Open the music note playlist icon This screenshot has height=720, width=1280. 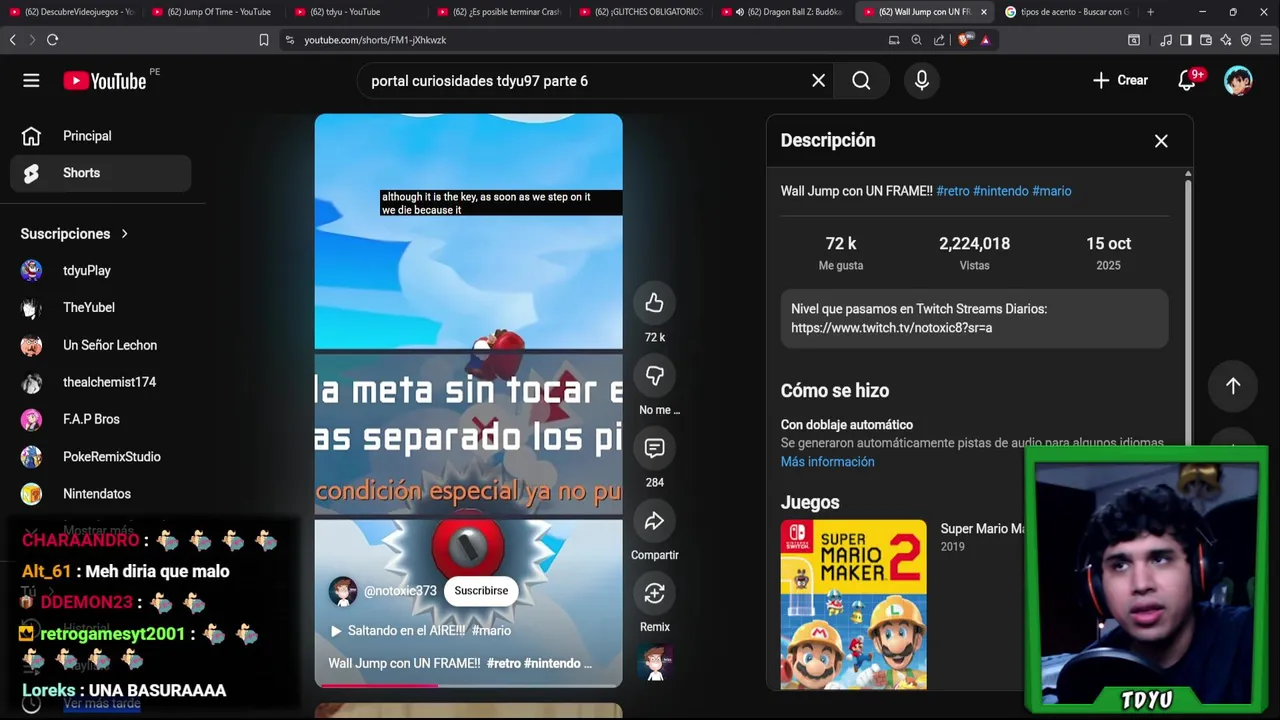click(x=1166, y=40)
